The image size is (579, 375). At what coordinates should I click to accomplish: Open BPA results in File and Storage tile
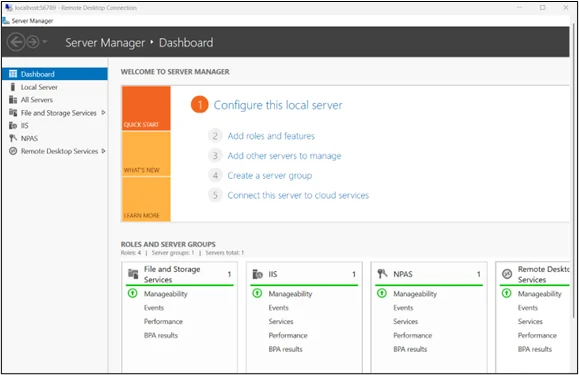pyautogui.click(x=161, y=335)
